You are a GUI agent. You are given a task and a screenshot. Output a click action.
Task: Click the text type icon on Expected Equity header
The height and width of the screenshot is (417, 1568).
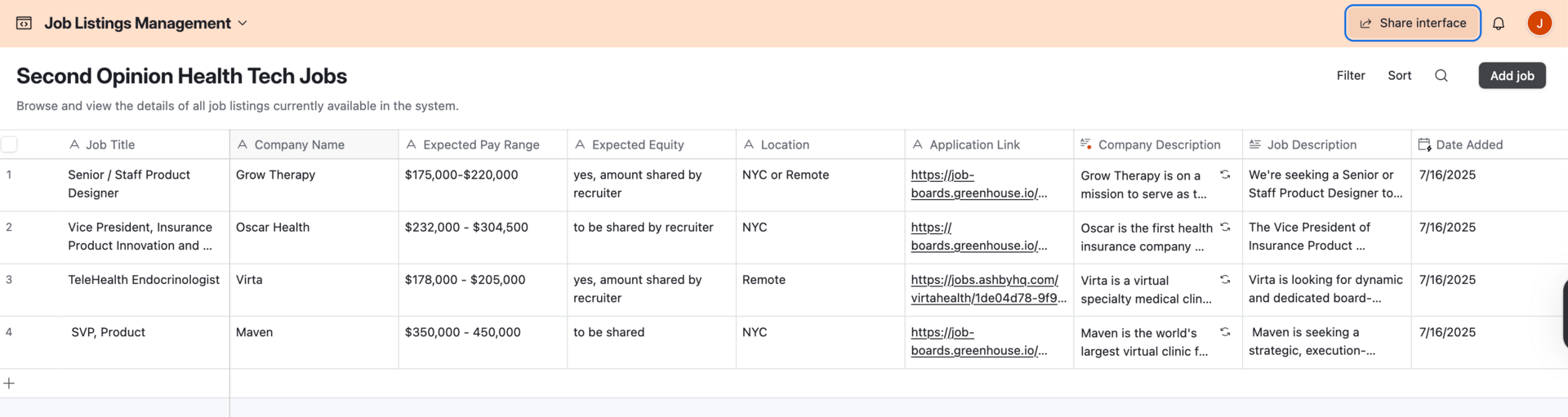tap(580, 144)
